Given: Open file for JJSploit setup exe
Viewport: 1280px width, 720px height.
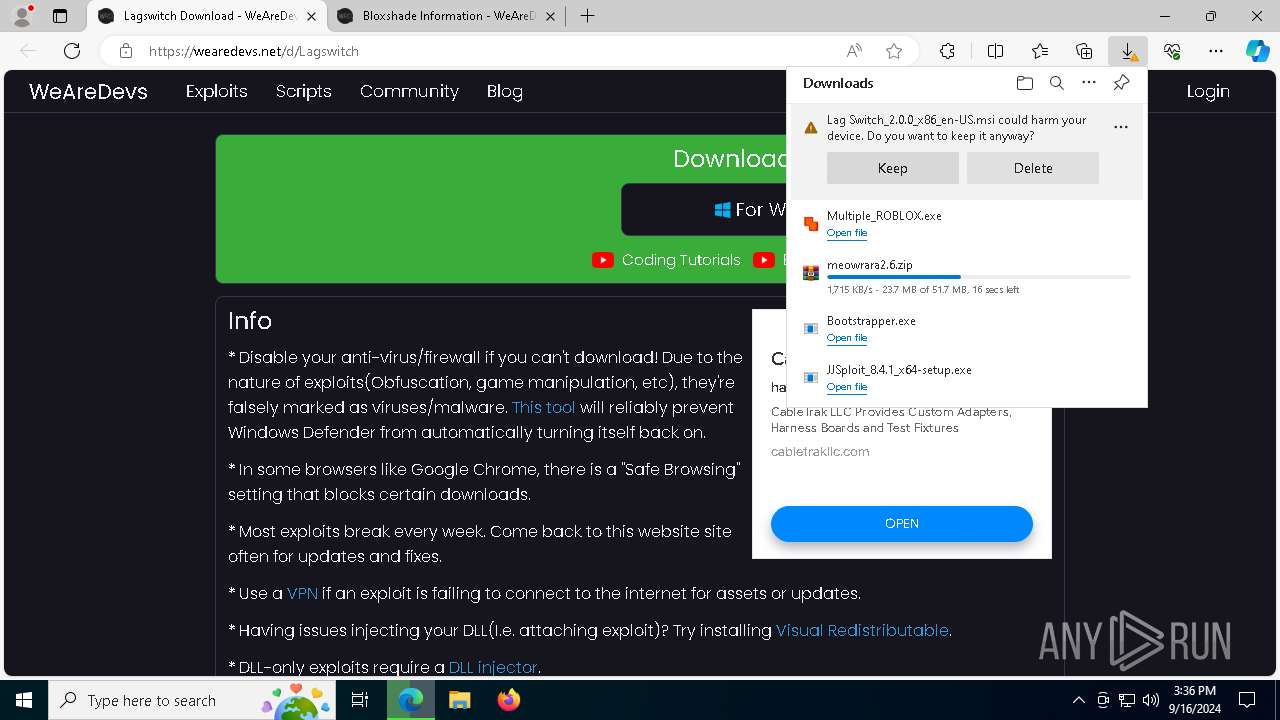Looking at the screenshot, I should 846,387.
